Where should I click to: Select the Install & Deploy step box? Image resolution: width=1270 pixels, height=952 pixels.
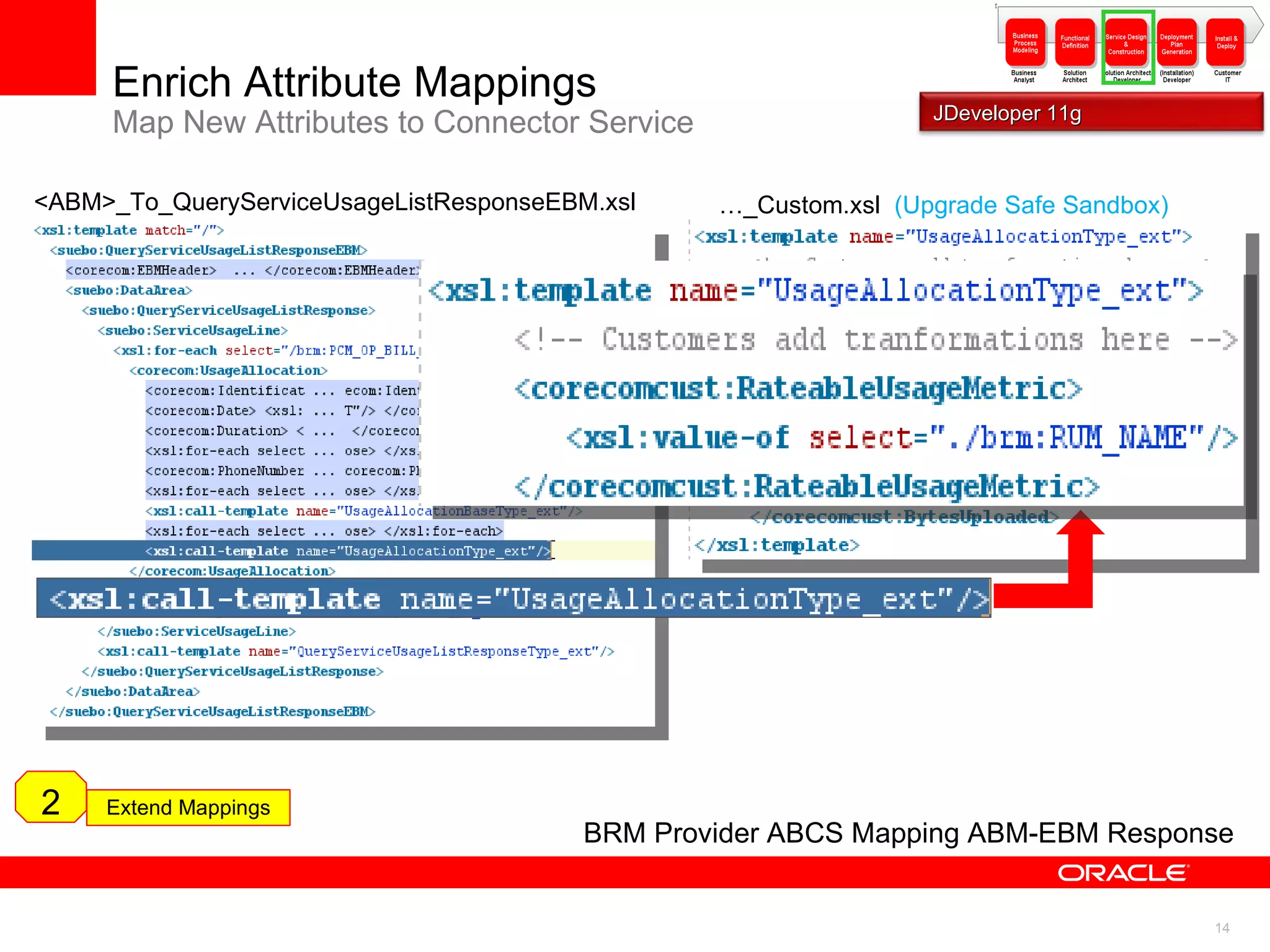[1226, 43]
